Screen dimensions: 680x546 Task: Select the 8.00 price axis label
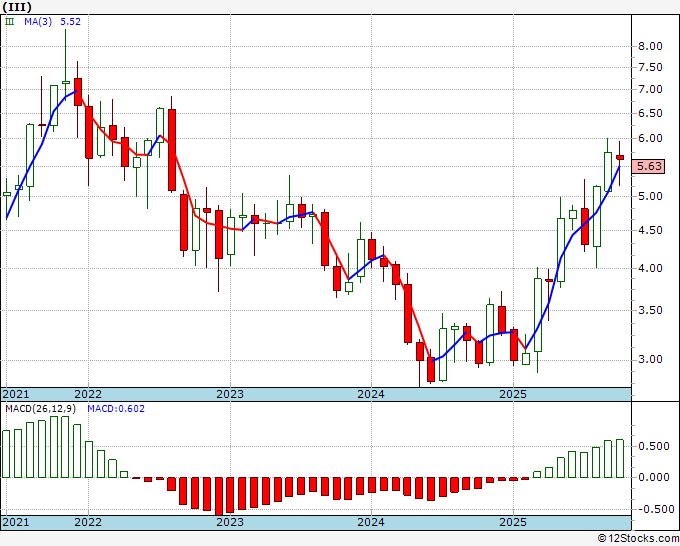pos(650,46)
